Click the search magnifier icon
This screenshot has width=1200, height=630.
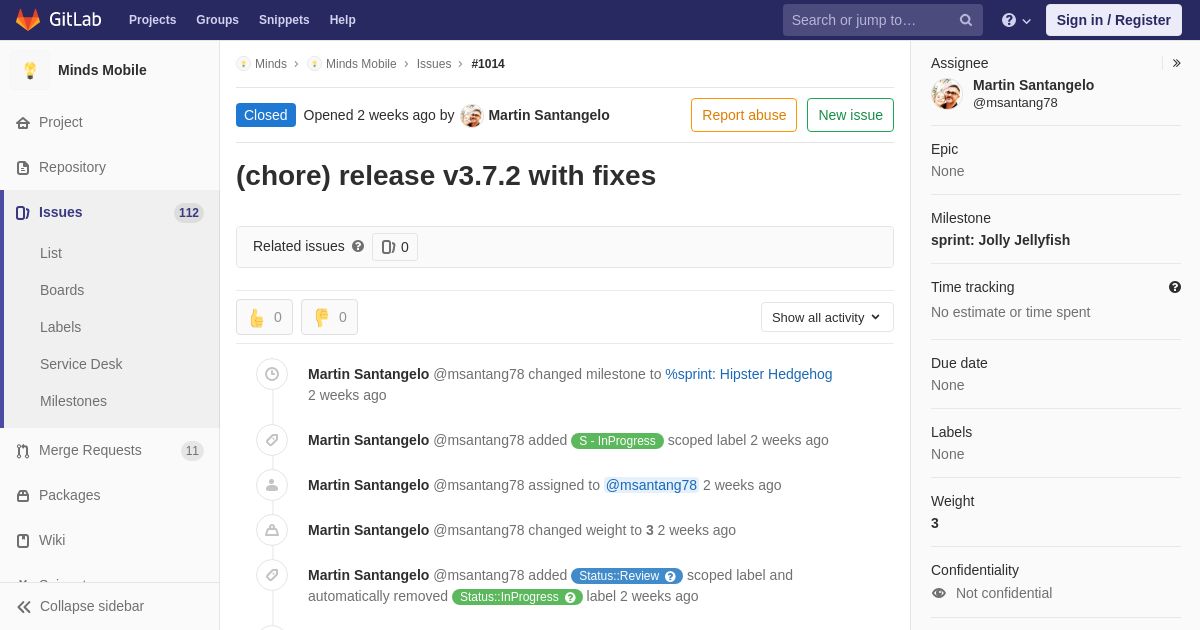965,20
